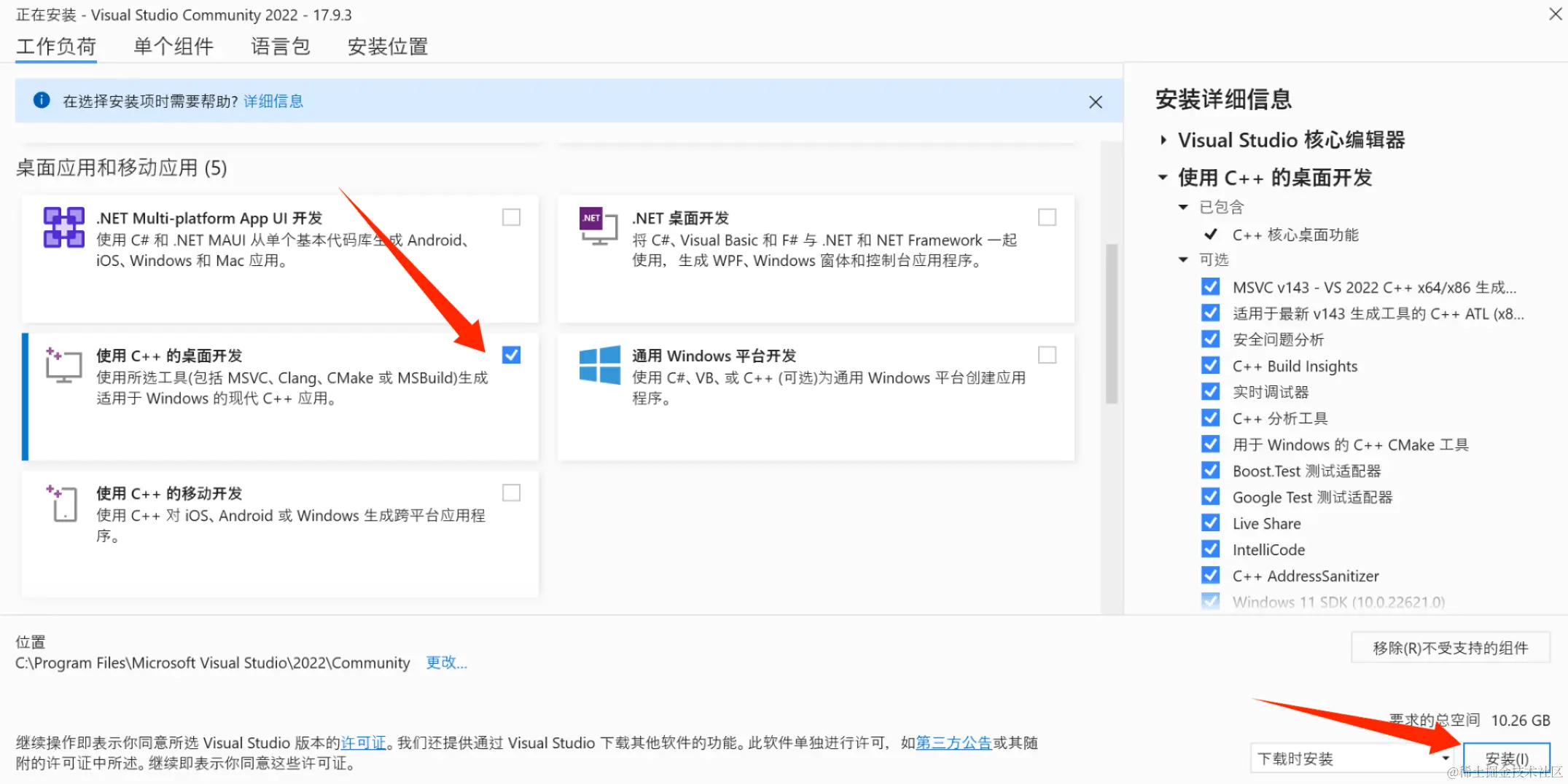Uncheck Boost.Test 测试适配器 option
This screenshot has width=1568, height=784.
[1210, 470]
